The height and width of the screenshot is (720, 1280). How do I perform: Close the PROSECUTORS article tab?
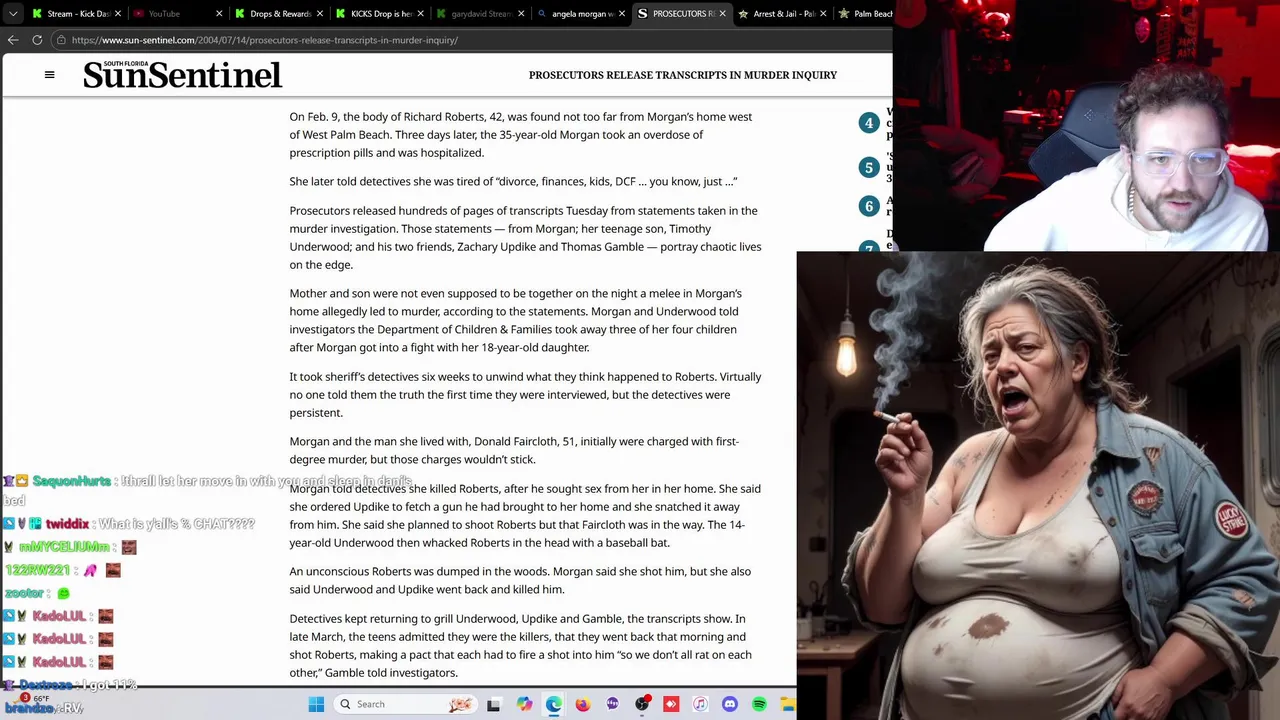pos(722,14)
